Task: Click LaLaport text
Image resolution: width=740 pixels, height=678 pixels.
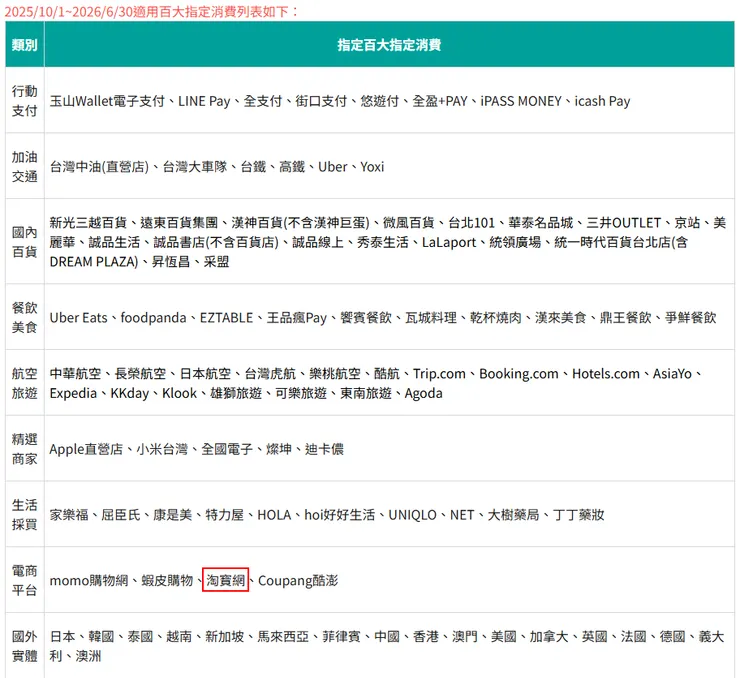Action: 449,242
